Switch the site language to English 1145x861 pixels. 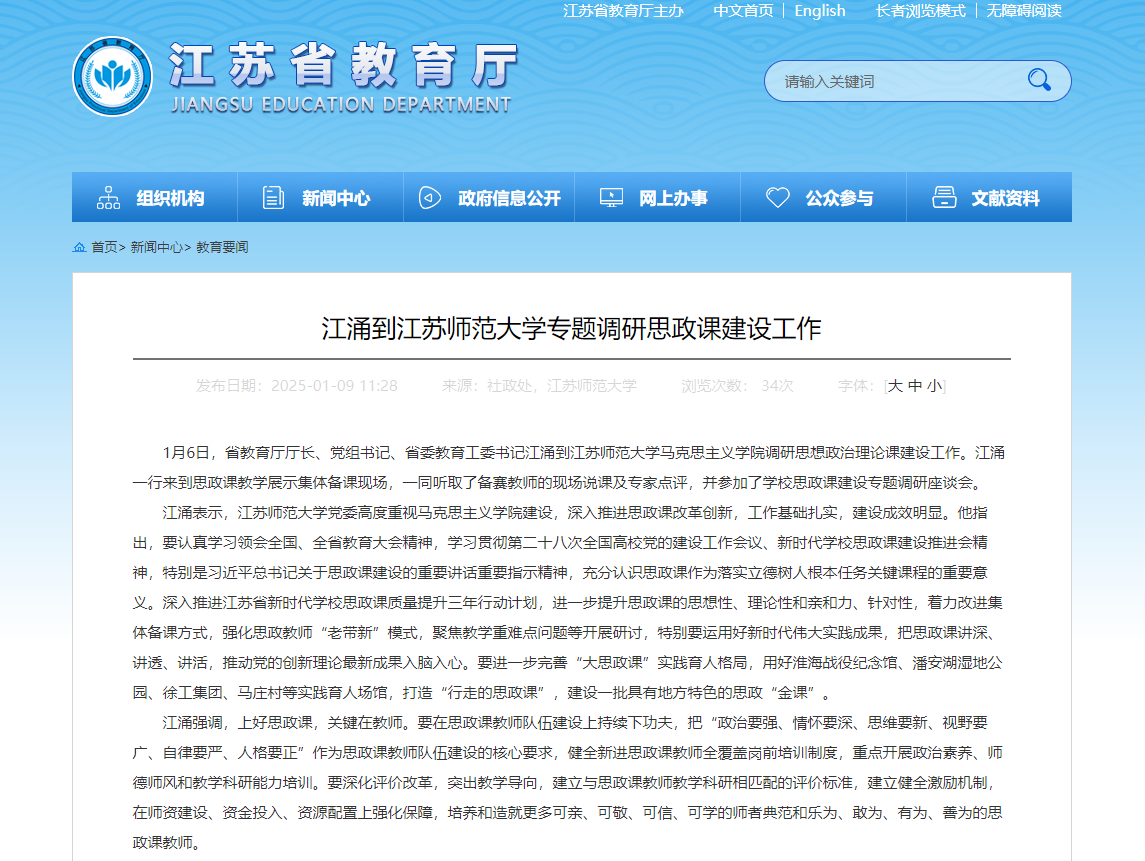click(x=820, y=11)
